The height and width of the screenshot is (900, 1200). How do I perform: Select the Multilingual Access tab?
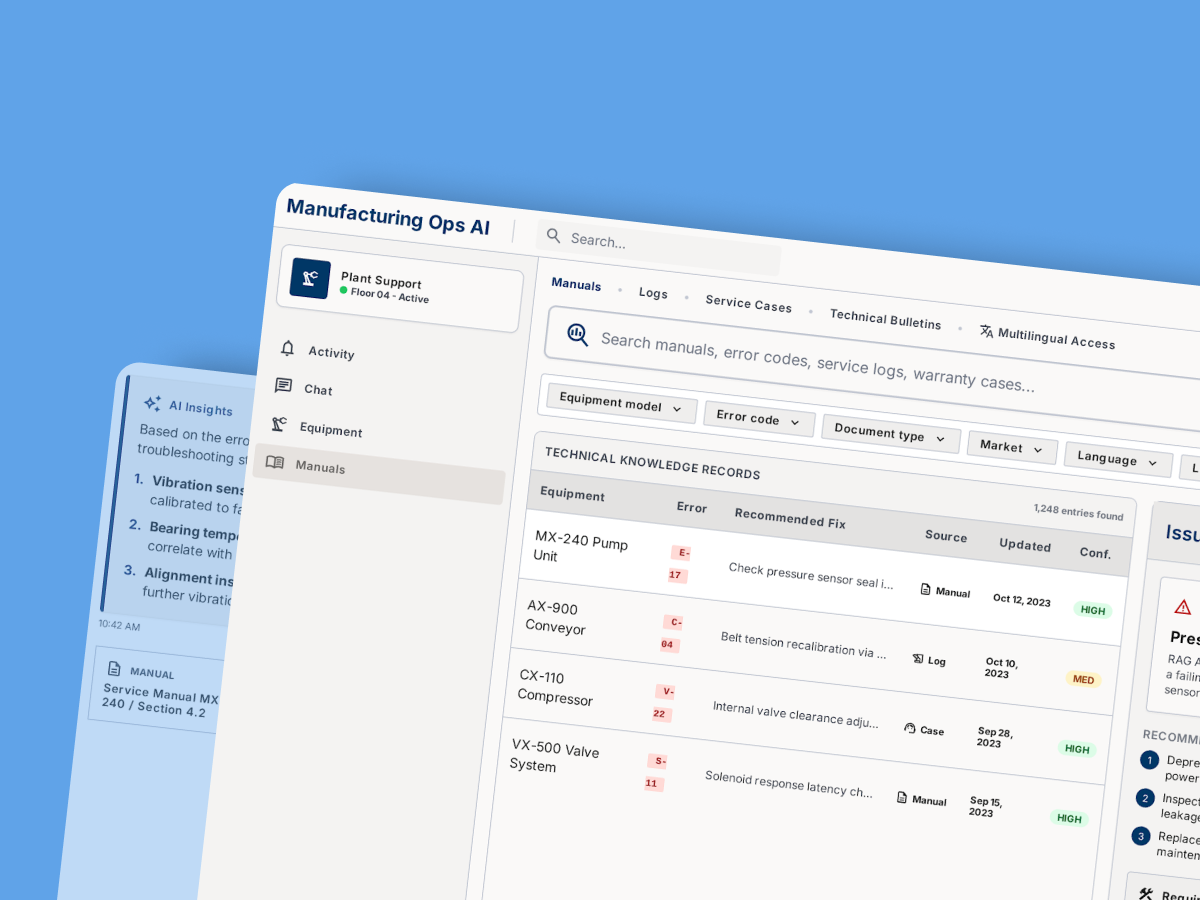click(x=1047, y=338)
